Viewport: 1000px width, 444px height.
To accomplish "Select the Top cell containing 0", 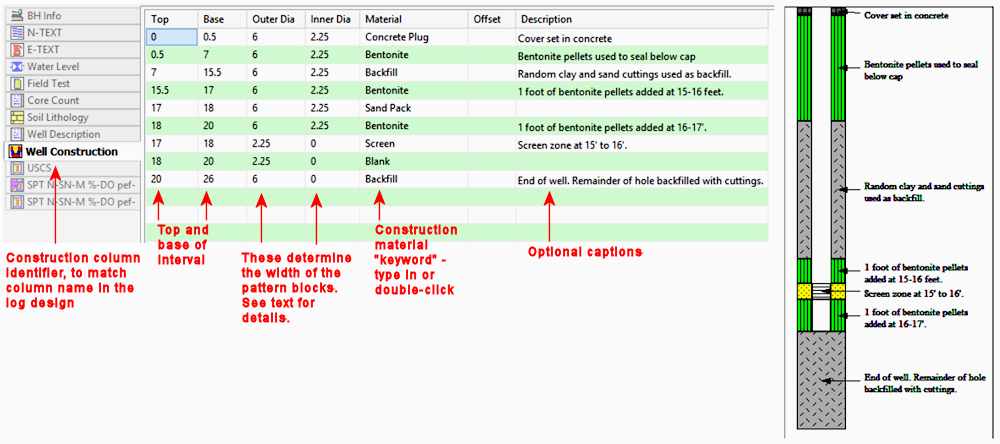I will (171, 37).
